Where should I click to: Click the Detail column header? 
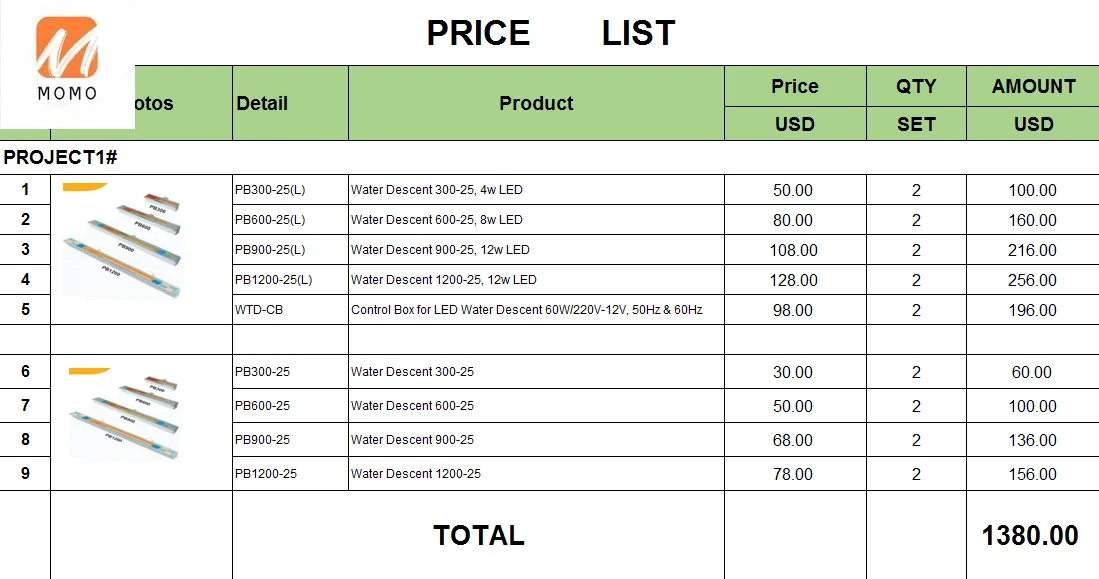click(x=262, y=103)
